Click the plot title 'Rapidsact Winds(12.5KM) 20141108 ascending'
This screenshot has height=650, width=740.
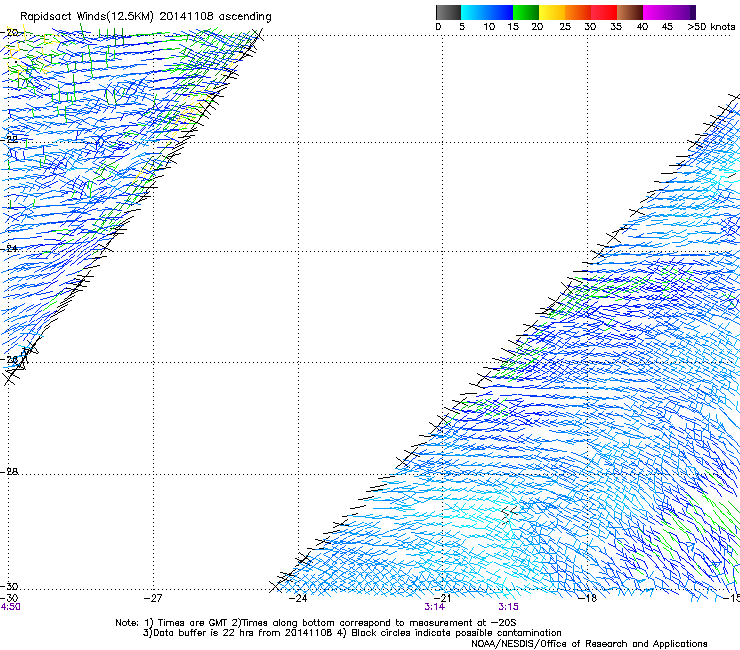146,17
